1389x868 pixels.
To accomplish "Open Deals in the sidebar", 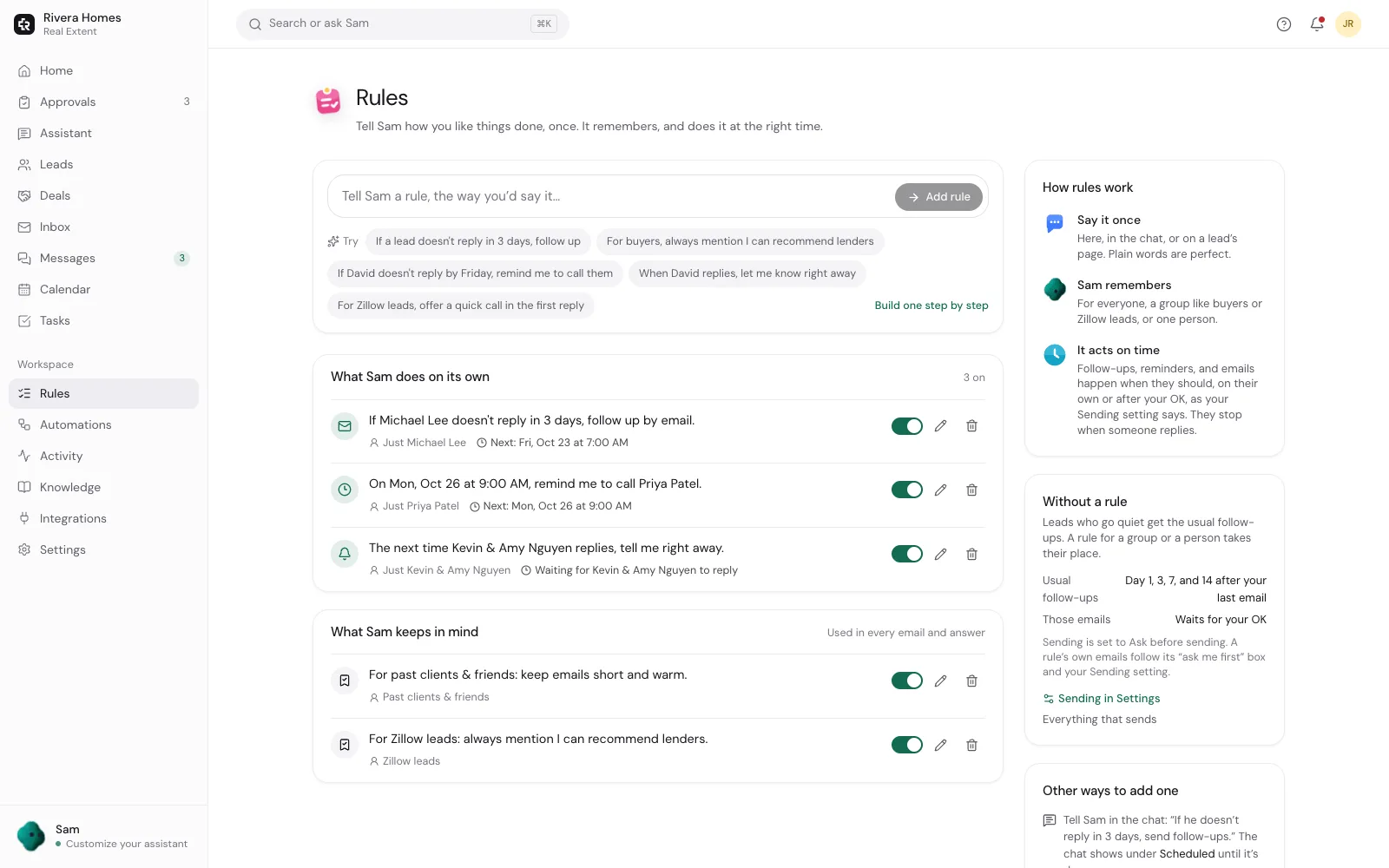I will 103,196.
